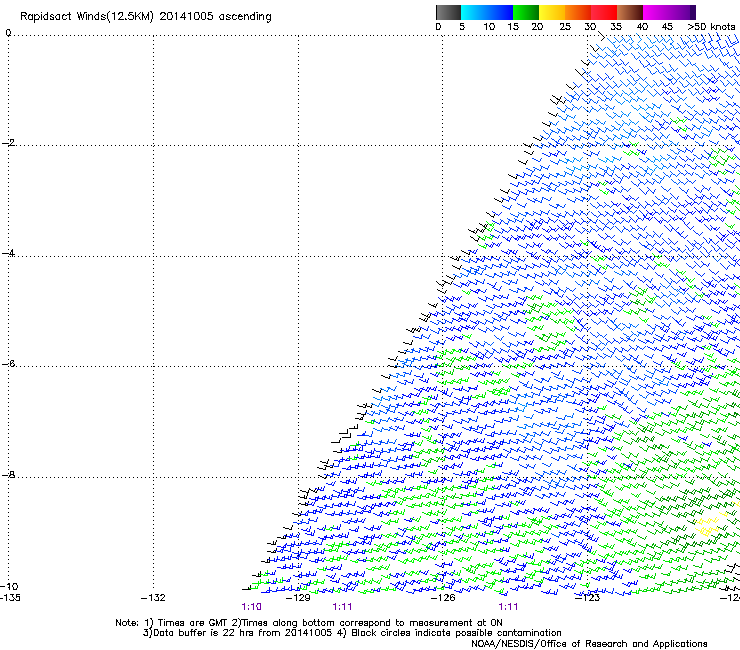Click the purple '1:11' label near -129
This screenshot has height=650, width=740.
(x=342, y=607)
